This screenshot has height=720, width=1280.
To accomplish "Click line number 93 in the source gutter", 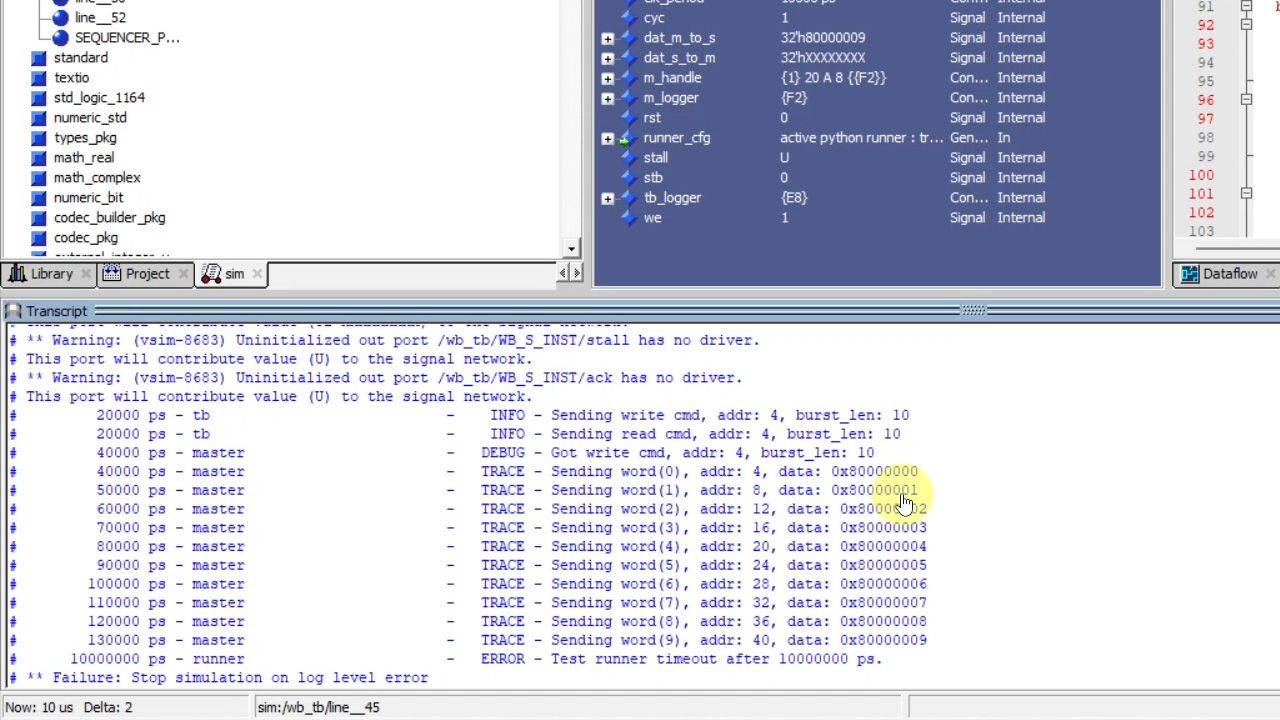I will 1205,43.
